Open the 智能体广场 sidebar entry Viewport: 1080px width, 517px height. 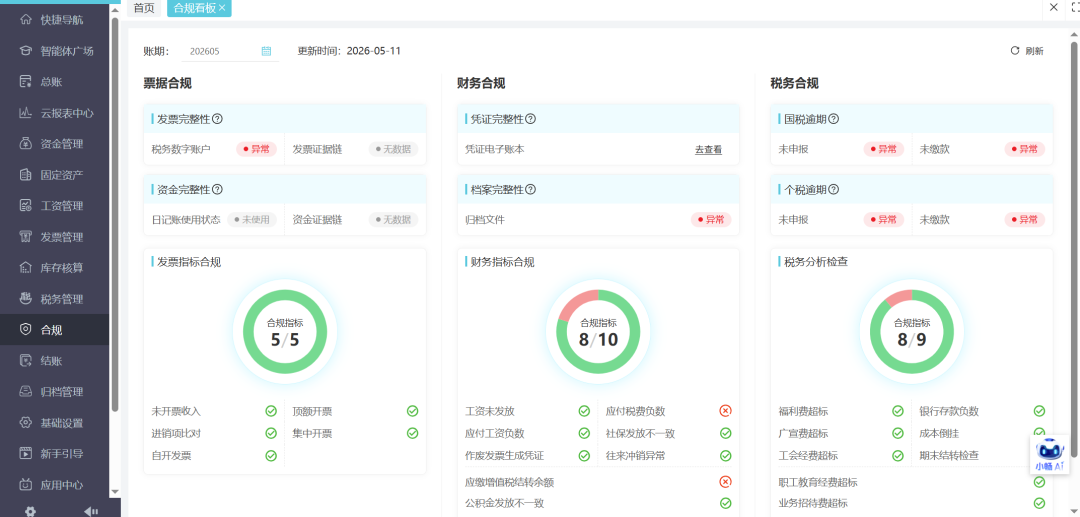pos(55,51)
